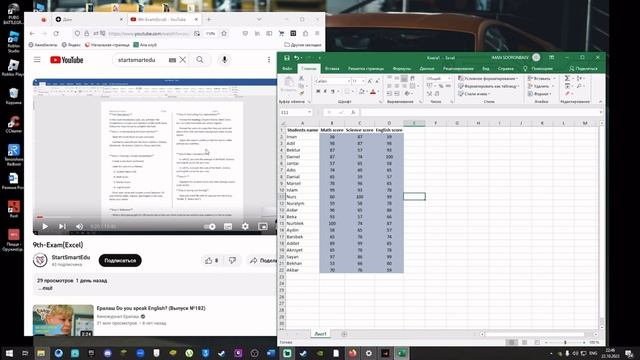640x360 pixels.
Task: Start YouTube voice search microphone
Action: pyautogui.click(x=224, y=60)
